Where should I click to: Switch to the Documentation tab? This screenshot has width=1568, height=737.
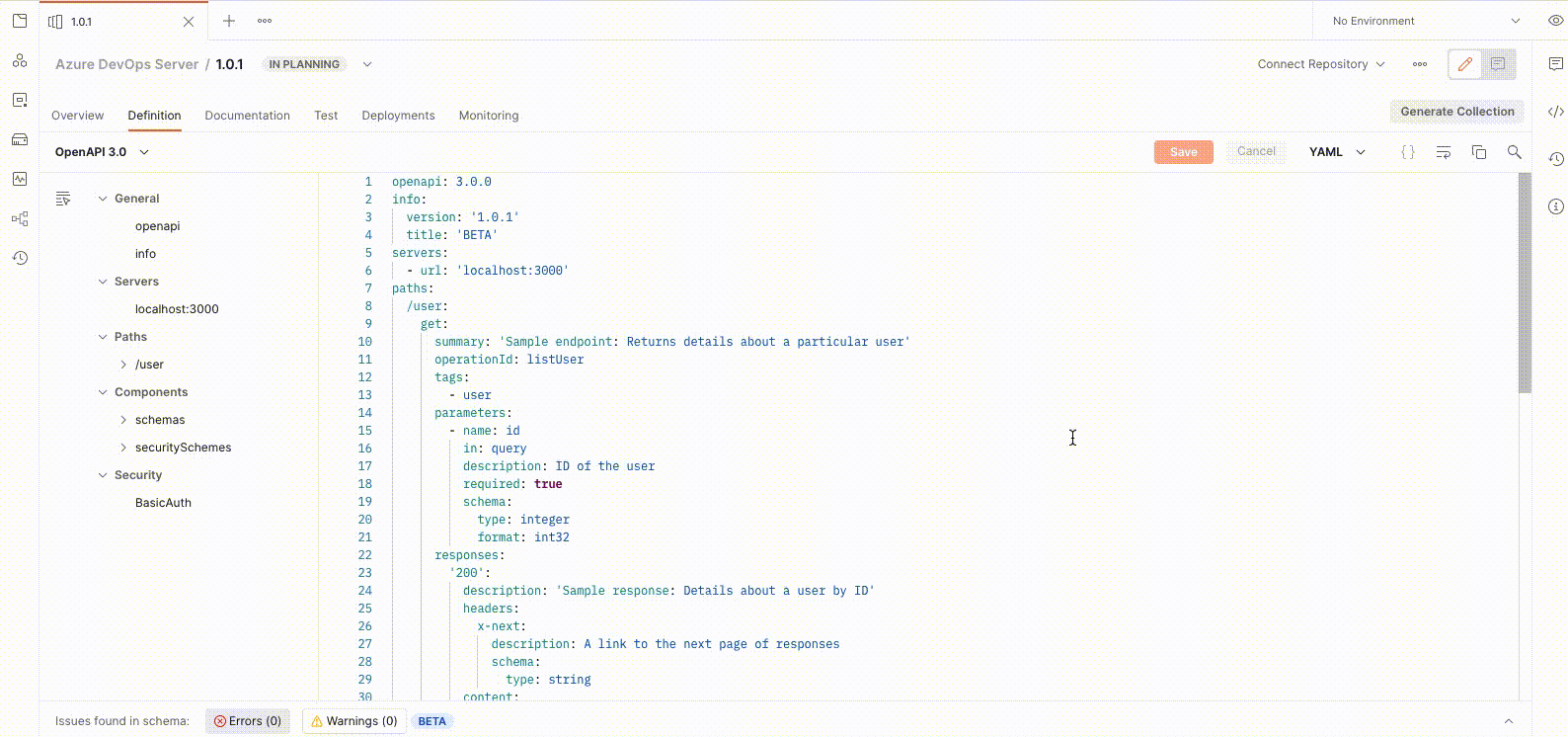click(247, 116)
